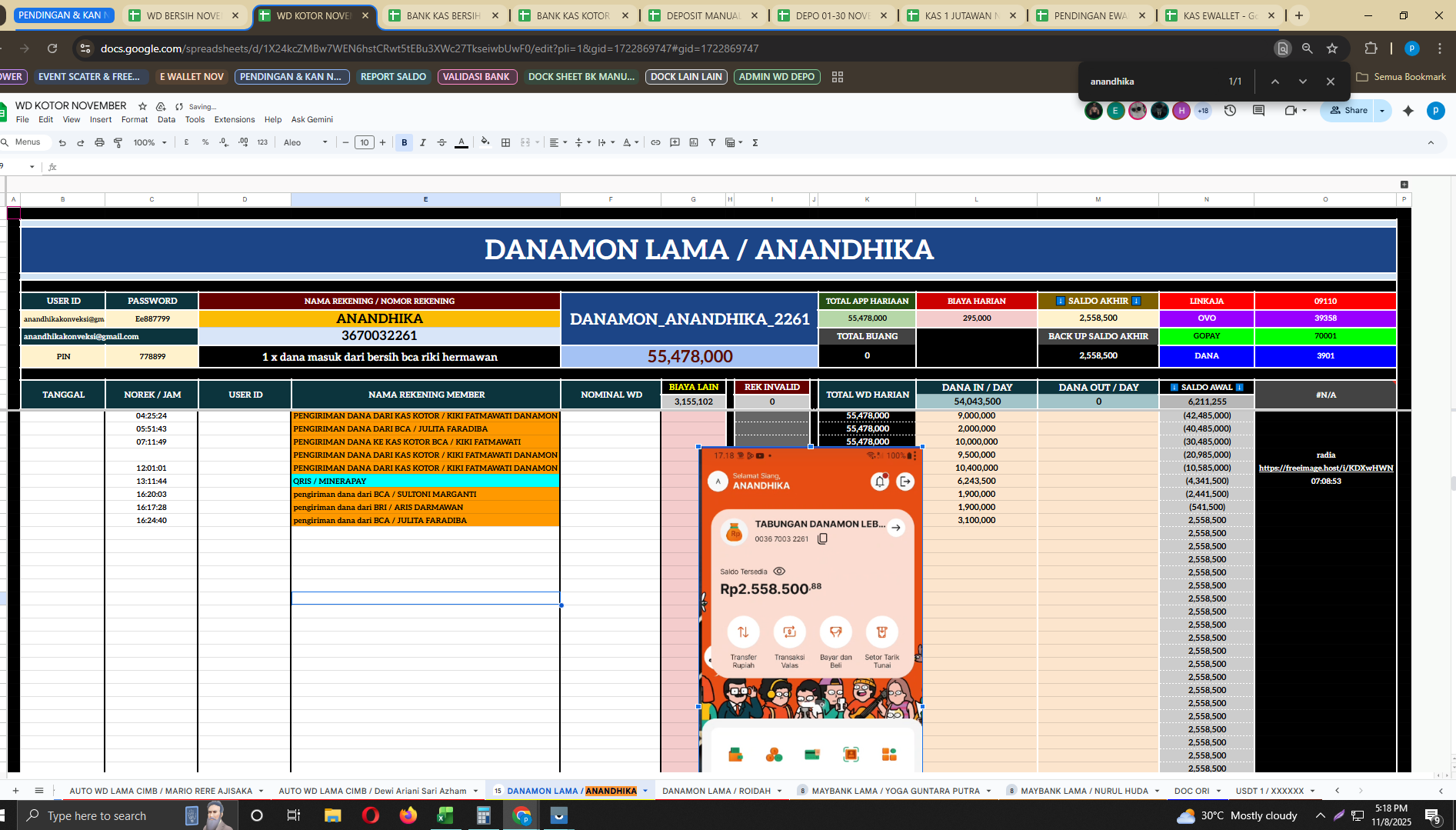
Task: Go to previous find result
Action: [x=1275, y=82]
